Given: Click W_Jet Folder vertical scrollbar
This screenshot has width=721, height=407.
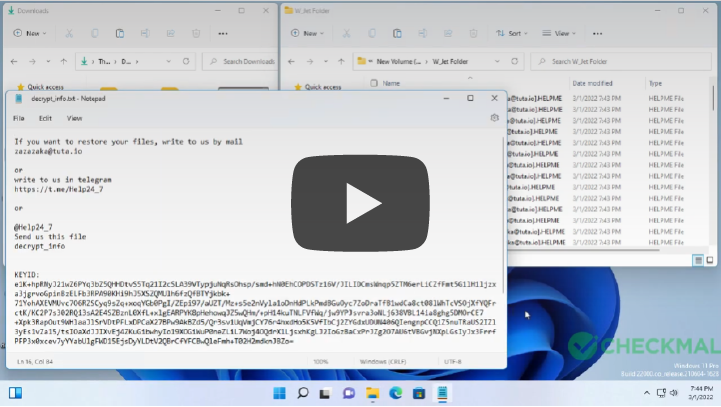Looking at the screenshot, I should click(713, 98).
